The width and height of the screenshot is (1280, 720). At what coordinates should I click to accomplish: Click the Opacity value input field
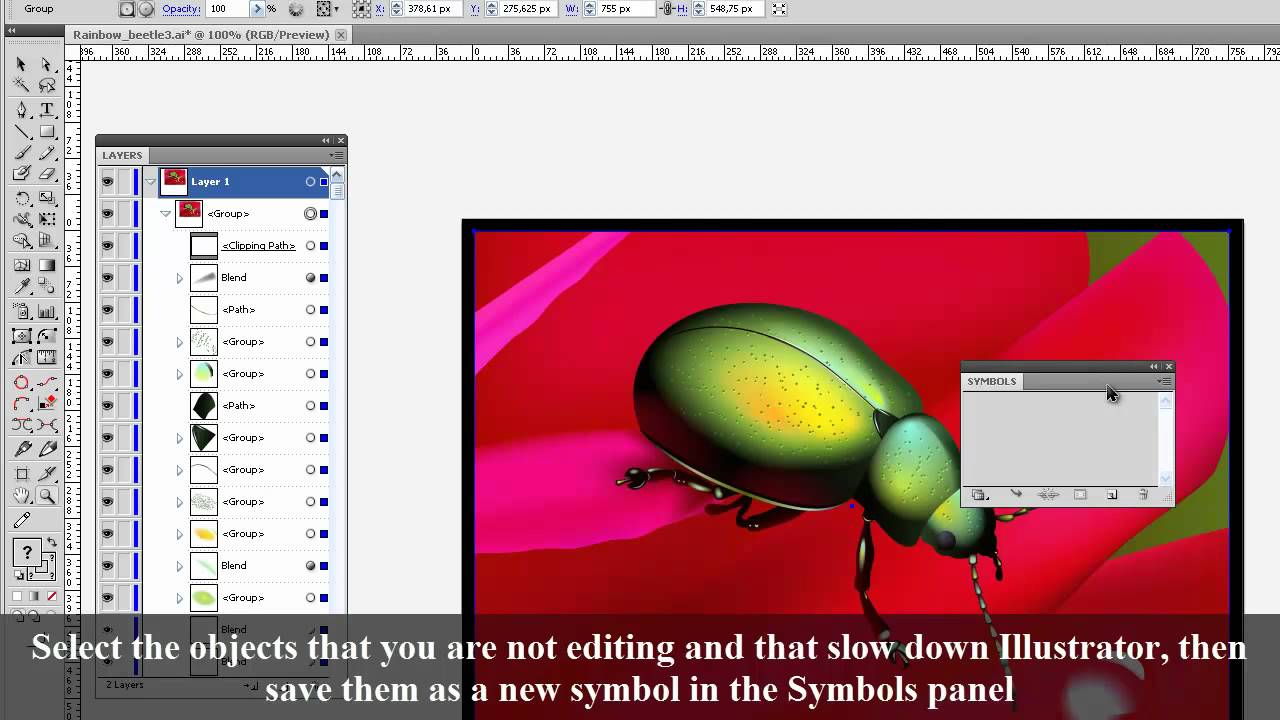point(226,9)
